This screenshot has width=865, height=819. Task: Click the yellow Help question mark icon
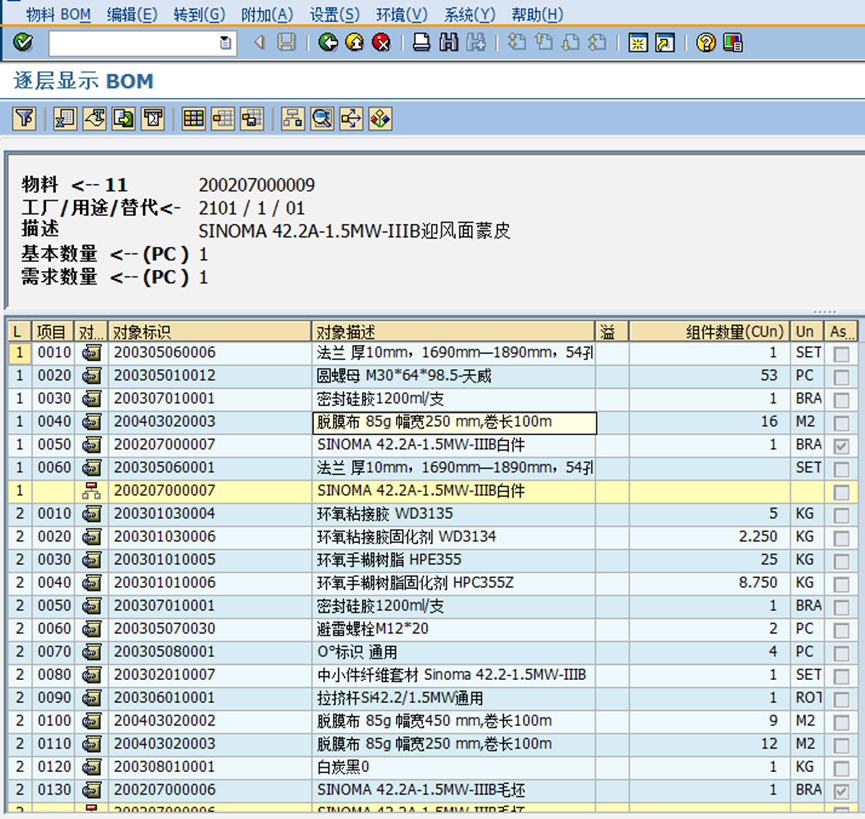tap(706, 42)
